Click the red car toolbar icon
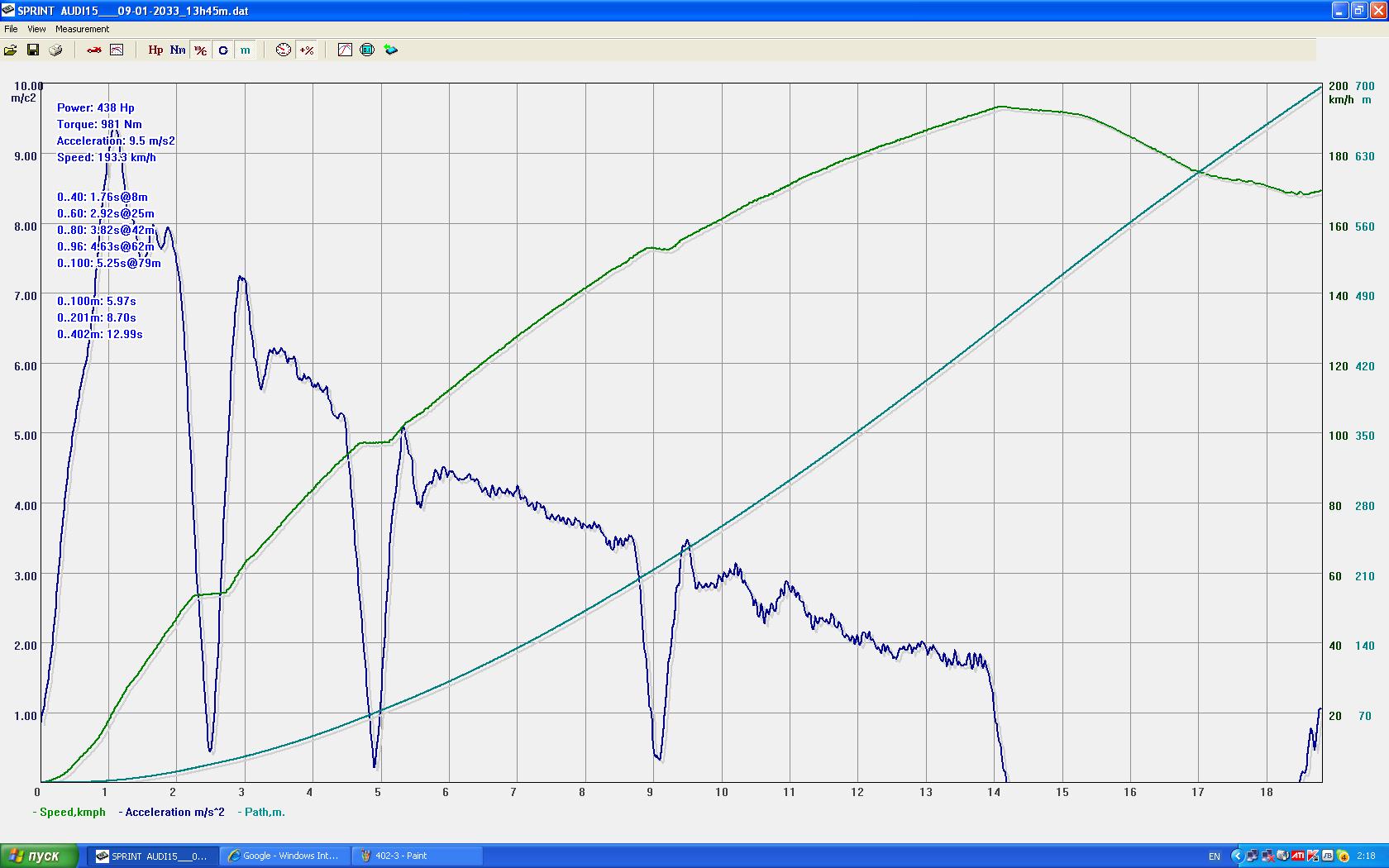Image resolution: width=1389 pixels, height=868 pixels. click(x=94, y=50)
